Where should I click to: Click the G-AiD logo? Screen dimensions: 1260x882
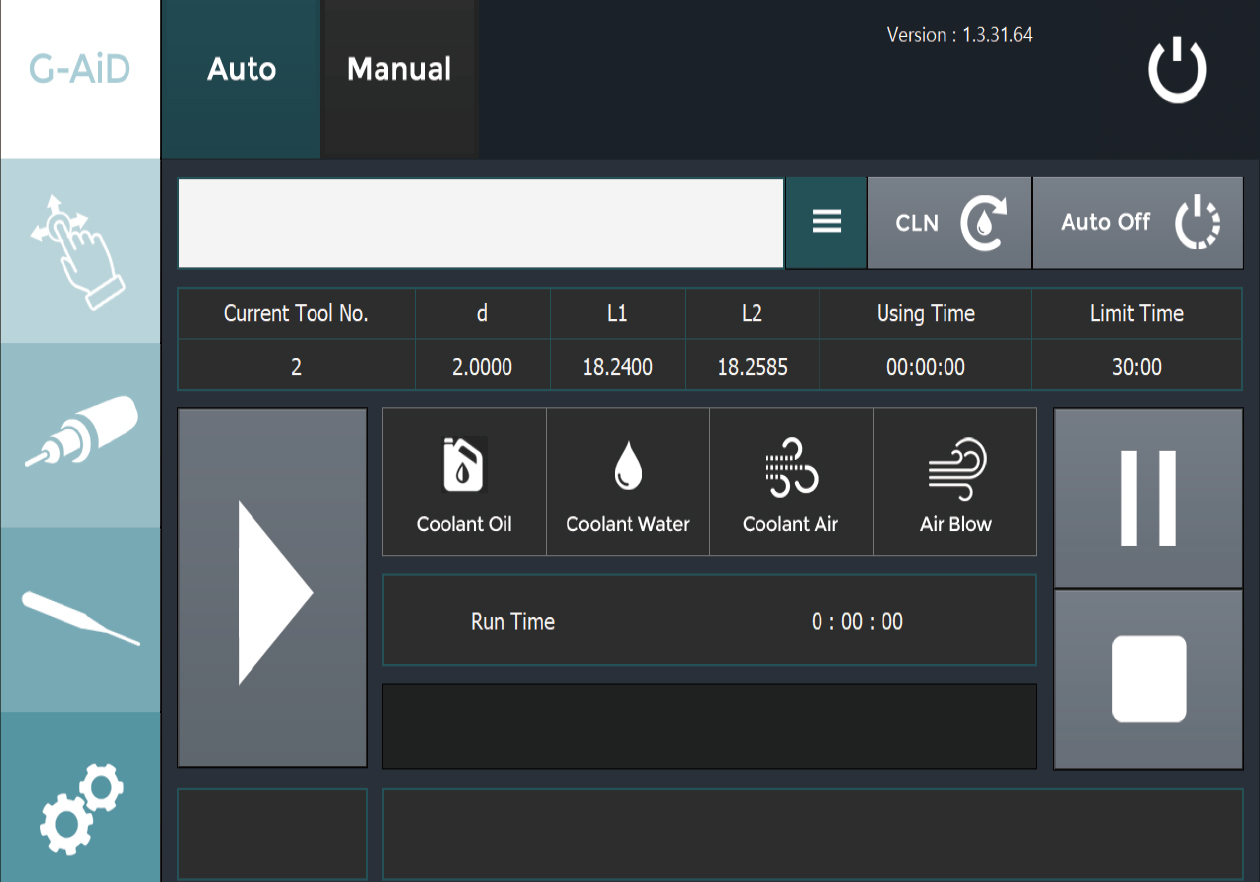(x=80, y=70)
